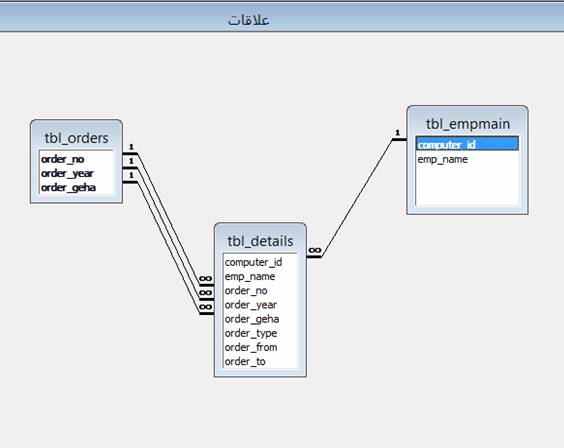Select order_year field in tbl_orders
The height and width of the screenshot is (448, 564).
tap(76, 173)
